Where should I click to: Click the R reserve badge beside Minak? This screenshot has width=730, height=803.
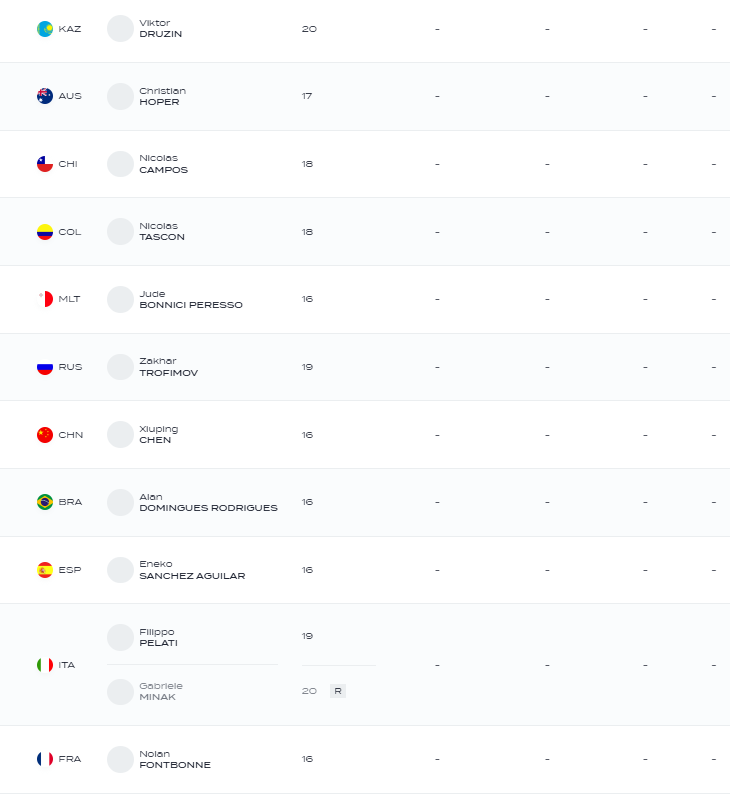pyautogui.click(x=338, y=691)
